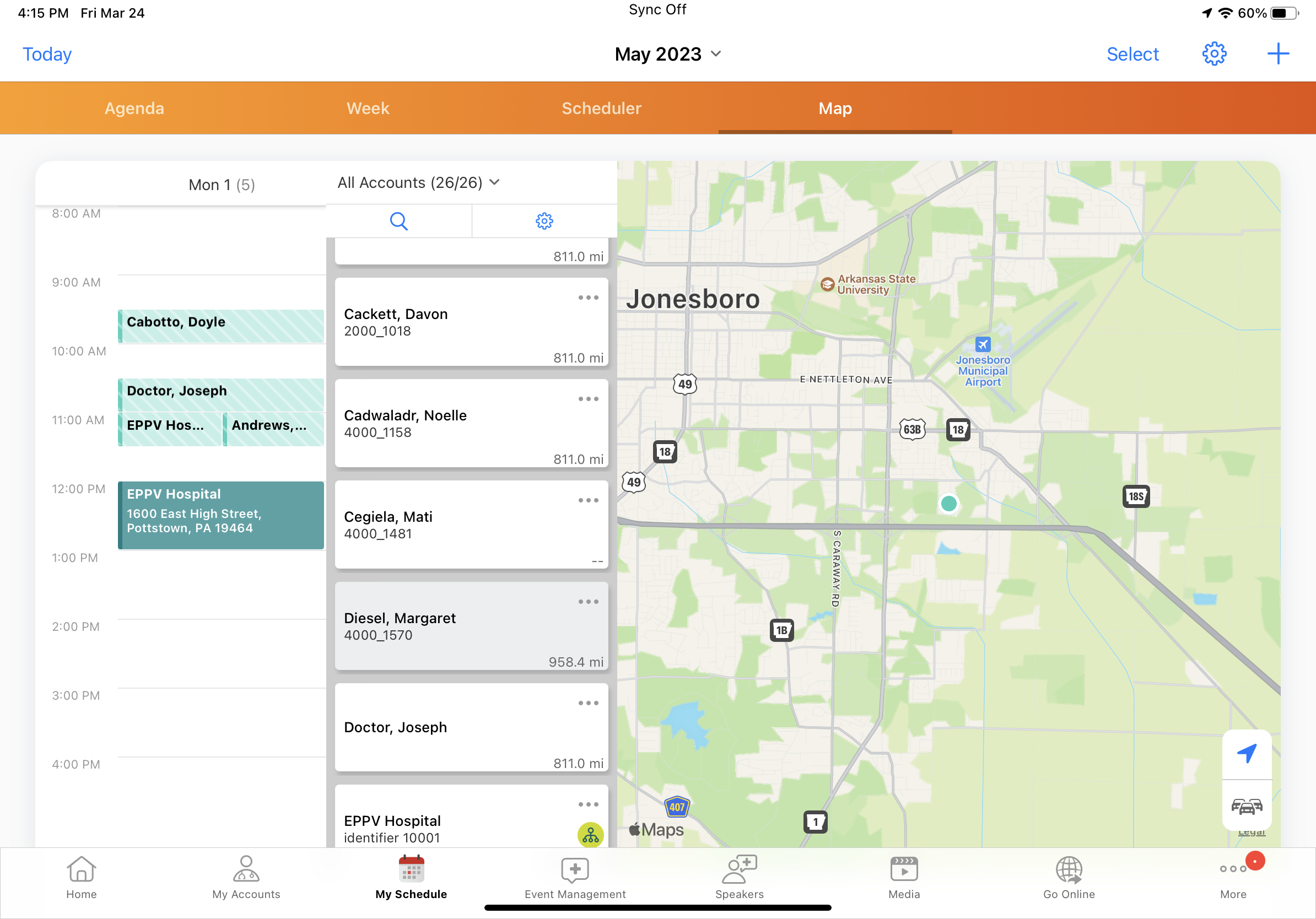This screenshot has width=1316, height=919.
Task: Center map on current location arrow
Action: (1246, 754)
